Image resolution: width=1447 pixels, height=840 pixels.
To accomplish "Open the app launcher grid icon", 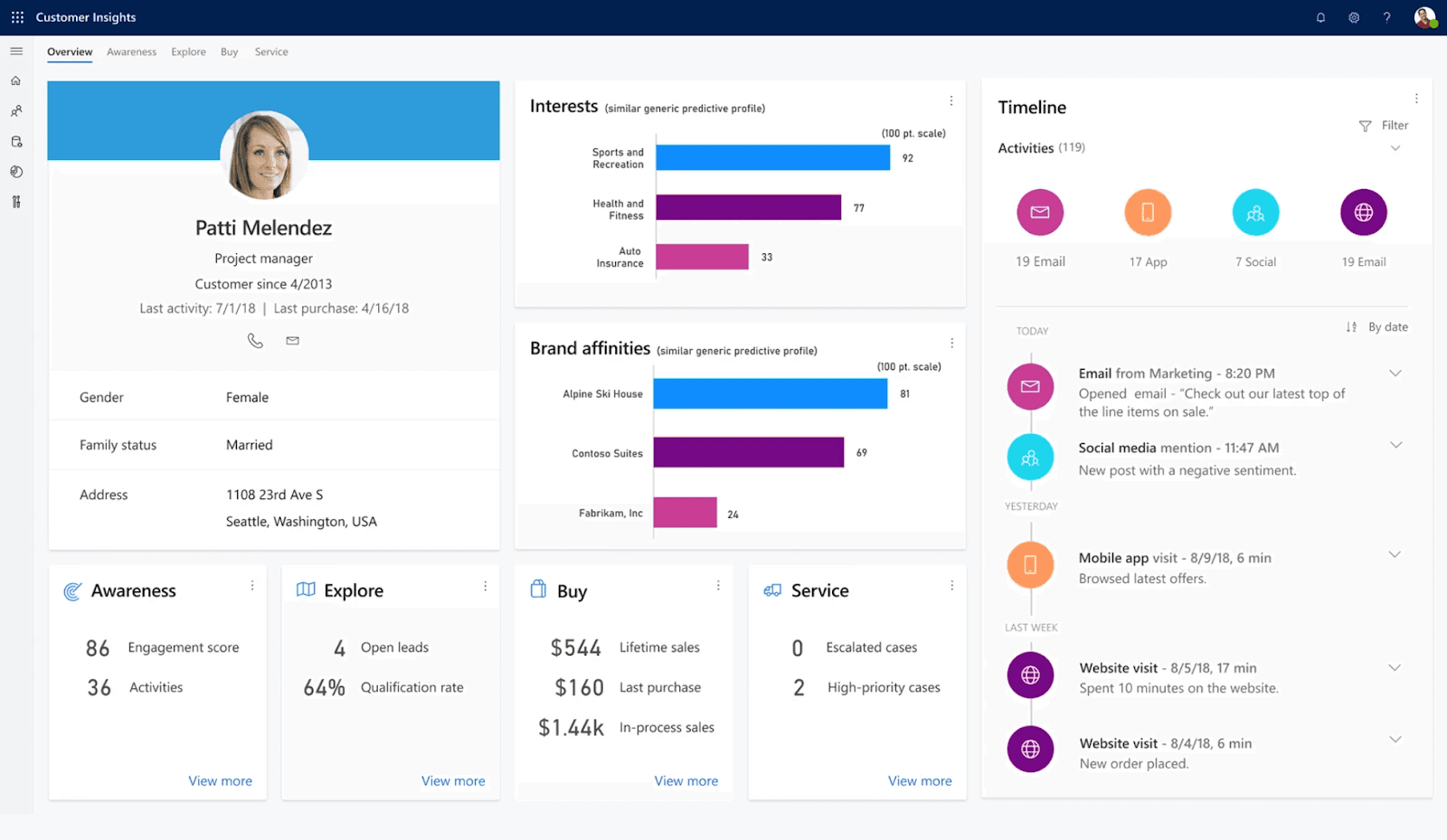I will 17,17.
